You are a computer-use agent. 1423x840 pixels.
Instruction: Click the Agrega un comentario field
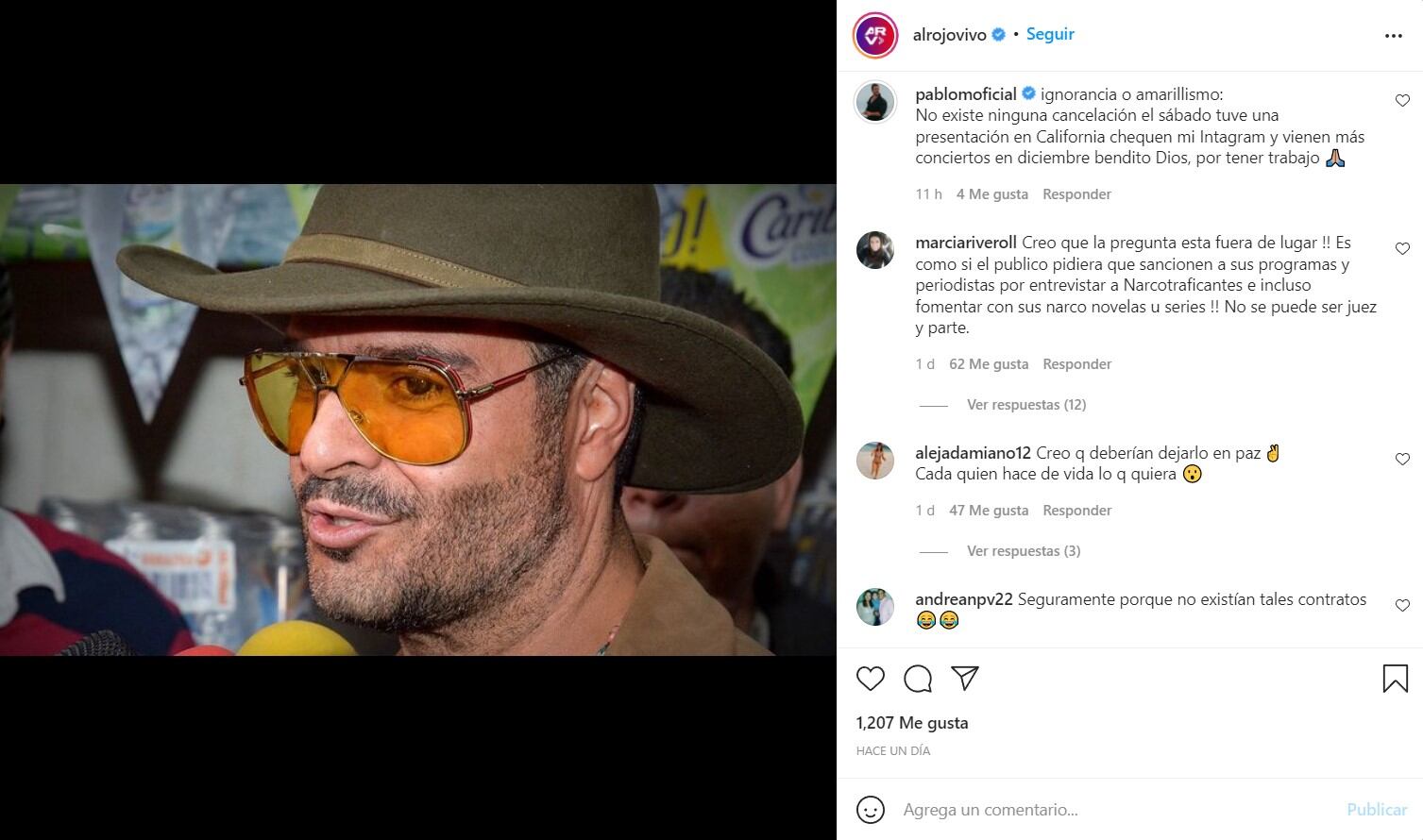[1114, 810]
